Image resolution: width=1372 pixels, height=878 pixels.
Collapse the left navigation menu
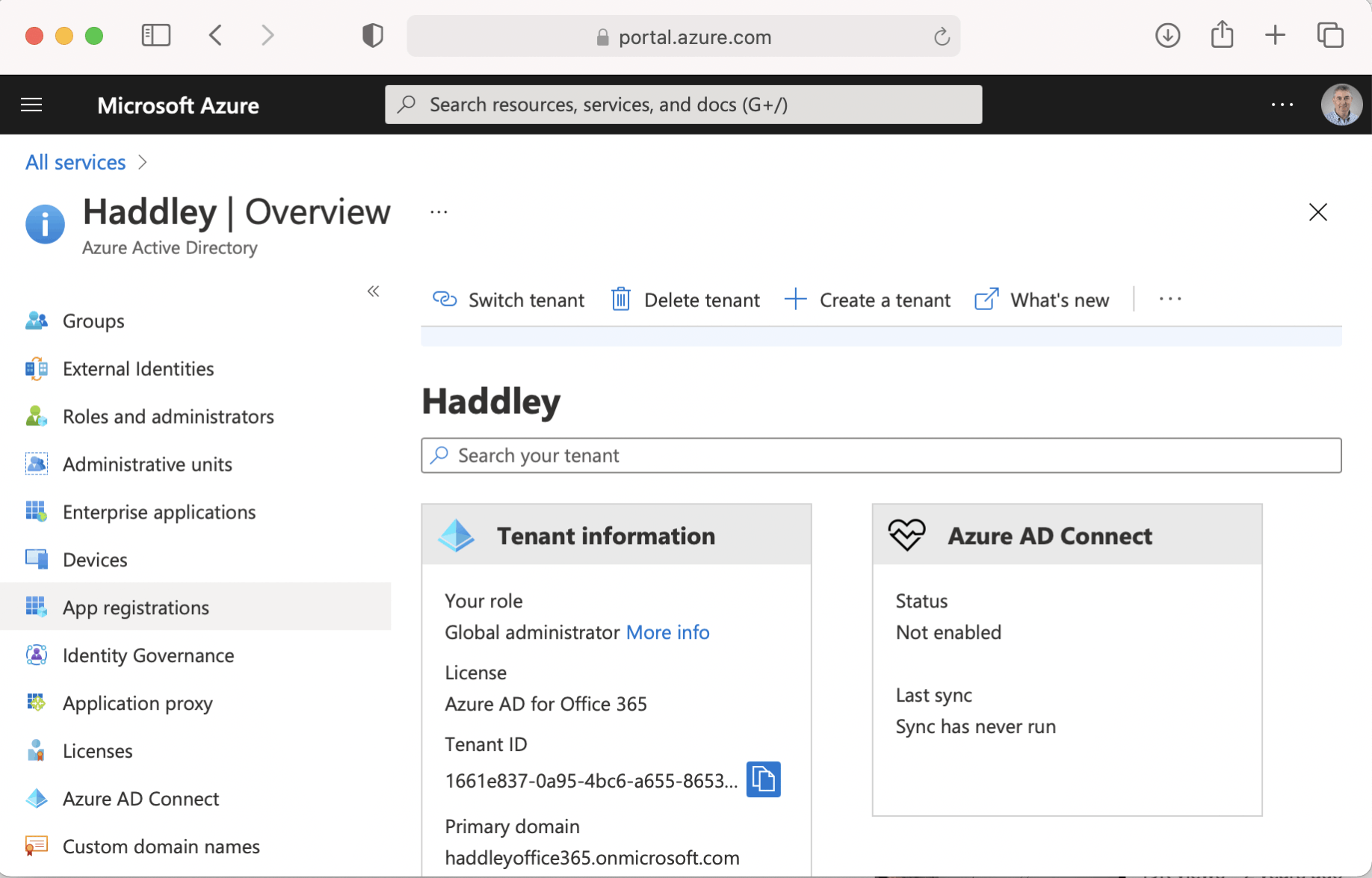tap(374, 291)
